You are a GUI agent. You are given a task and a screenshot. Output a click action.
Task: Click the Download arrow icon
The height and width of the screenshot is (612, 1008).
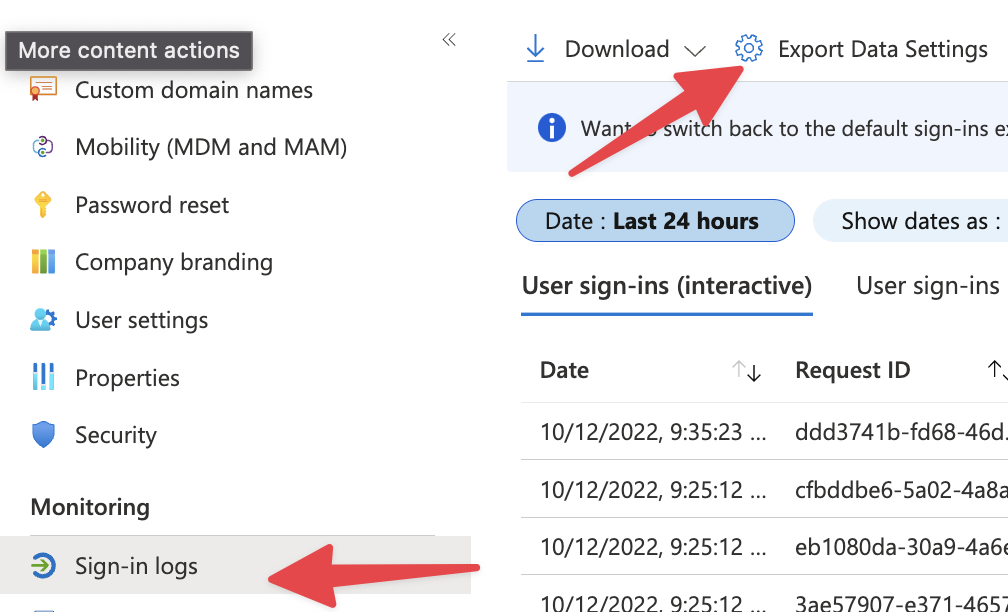(536, 47)
